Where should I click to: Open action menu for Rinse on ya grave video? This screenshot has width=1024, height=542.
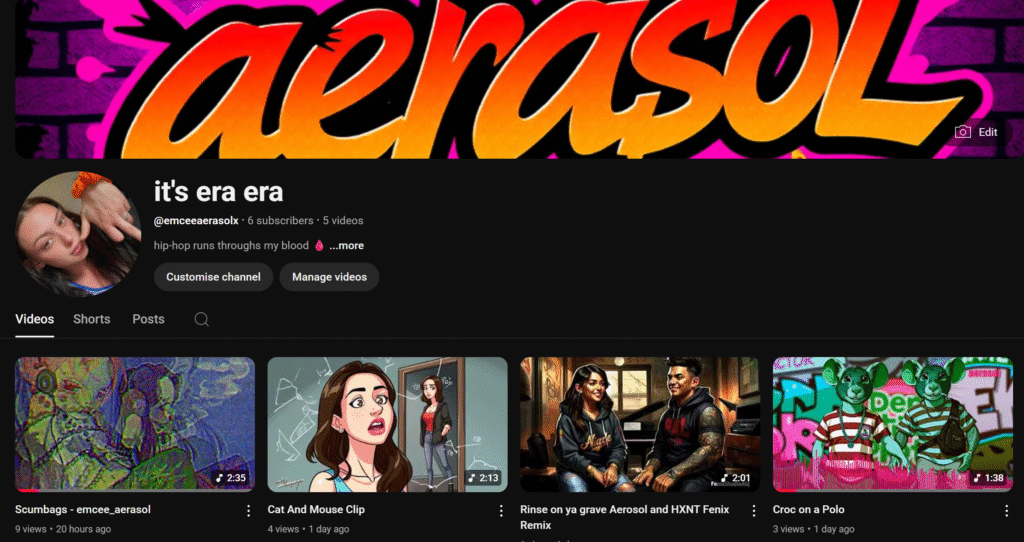754,511
